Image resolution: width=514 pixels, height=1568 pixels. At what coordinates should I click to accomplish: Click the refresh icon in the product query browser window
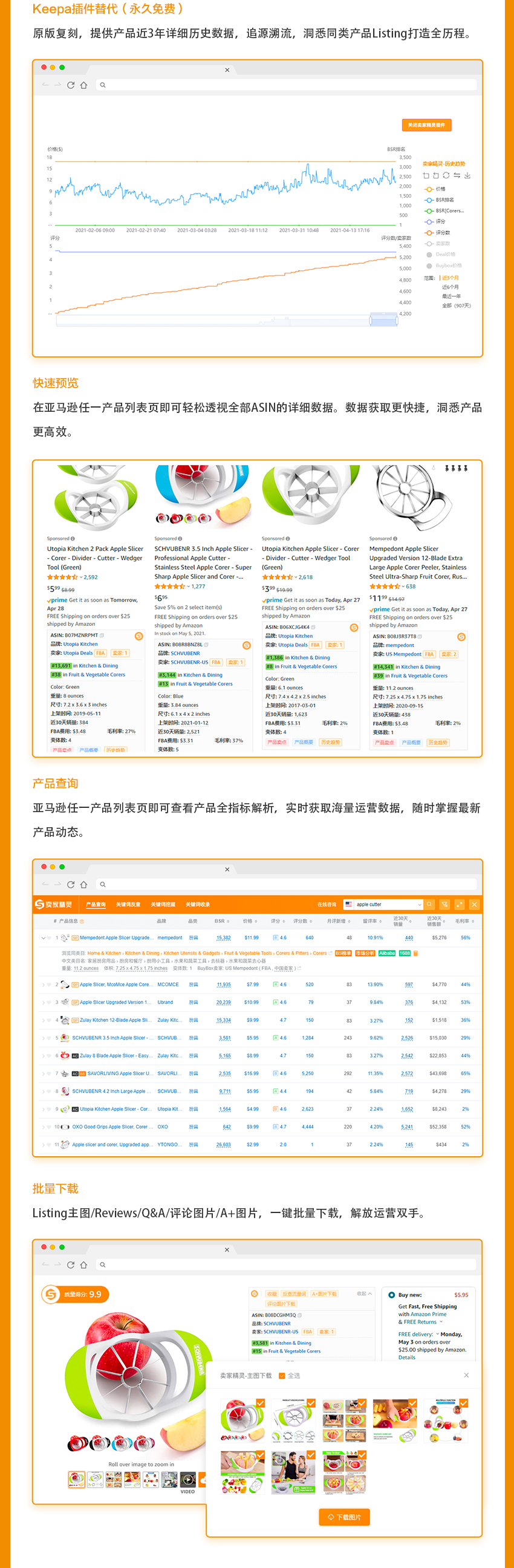pyautogui.click(x=71, y=885)
